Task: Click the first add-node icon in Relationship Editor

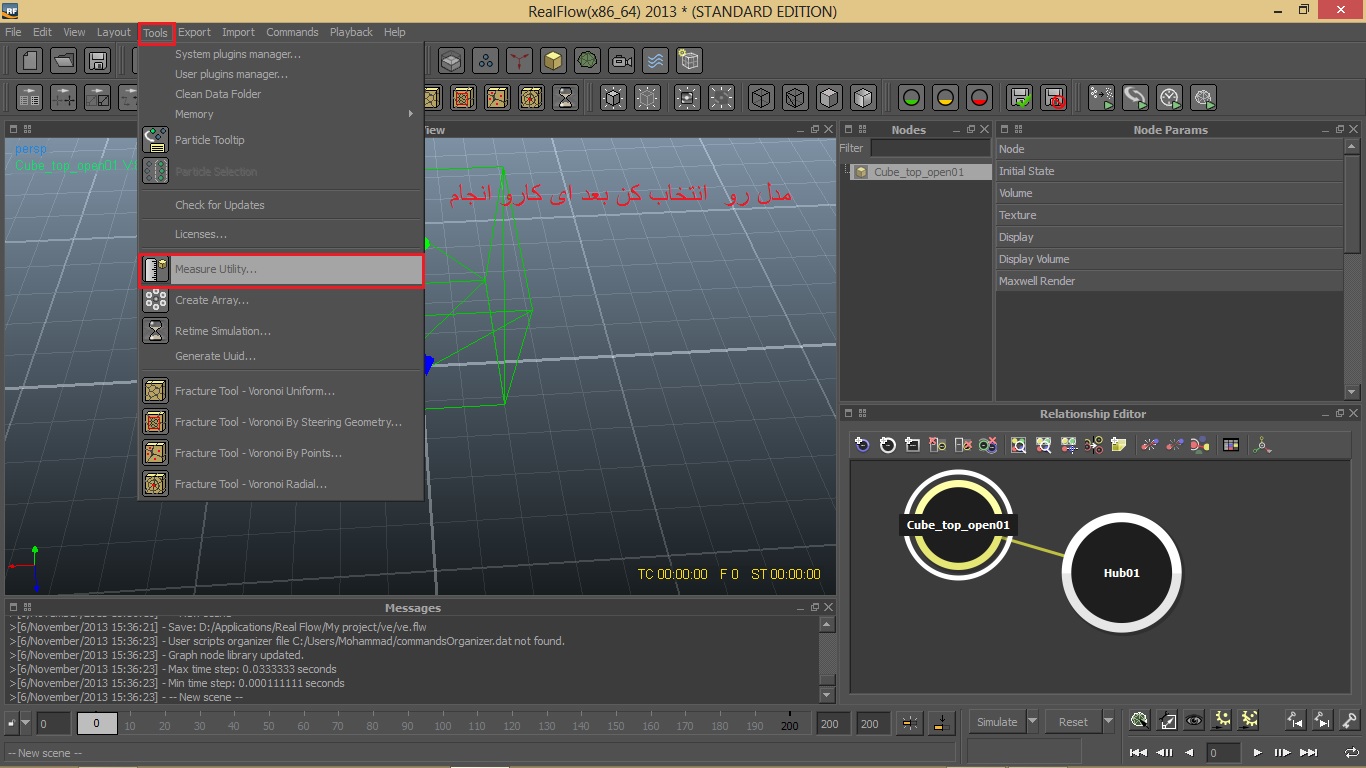Action: pos(862,445)
